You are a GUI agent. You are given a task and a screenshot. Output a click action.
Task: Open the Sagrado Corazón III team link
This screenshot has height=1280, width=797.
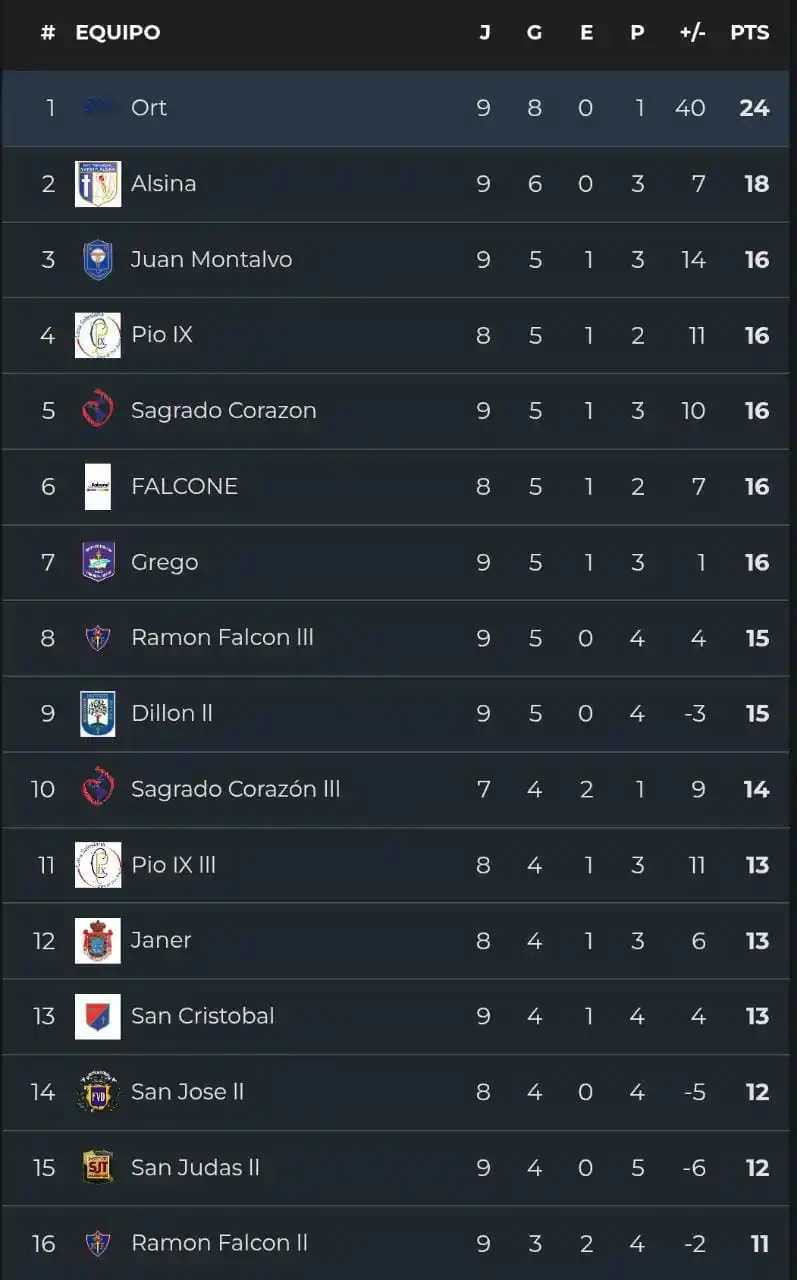(x=235, y=789)
